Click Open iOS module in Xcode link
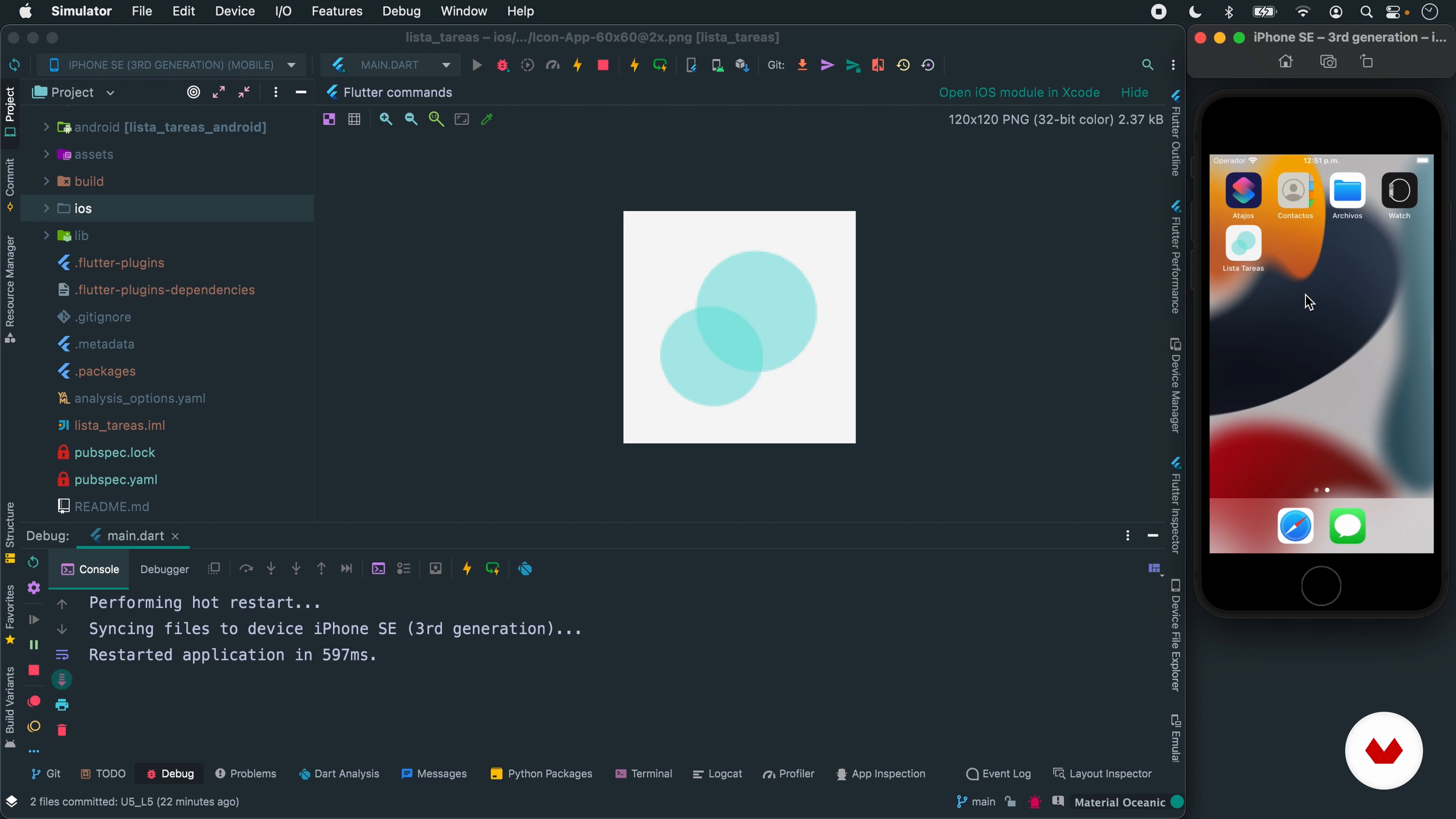This screenshot has height=819, width=1456. tap(1019, 92)
